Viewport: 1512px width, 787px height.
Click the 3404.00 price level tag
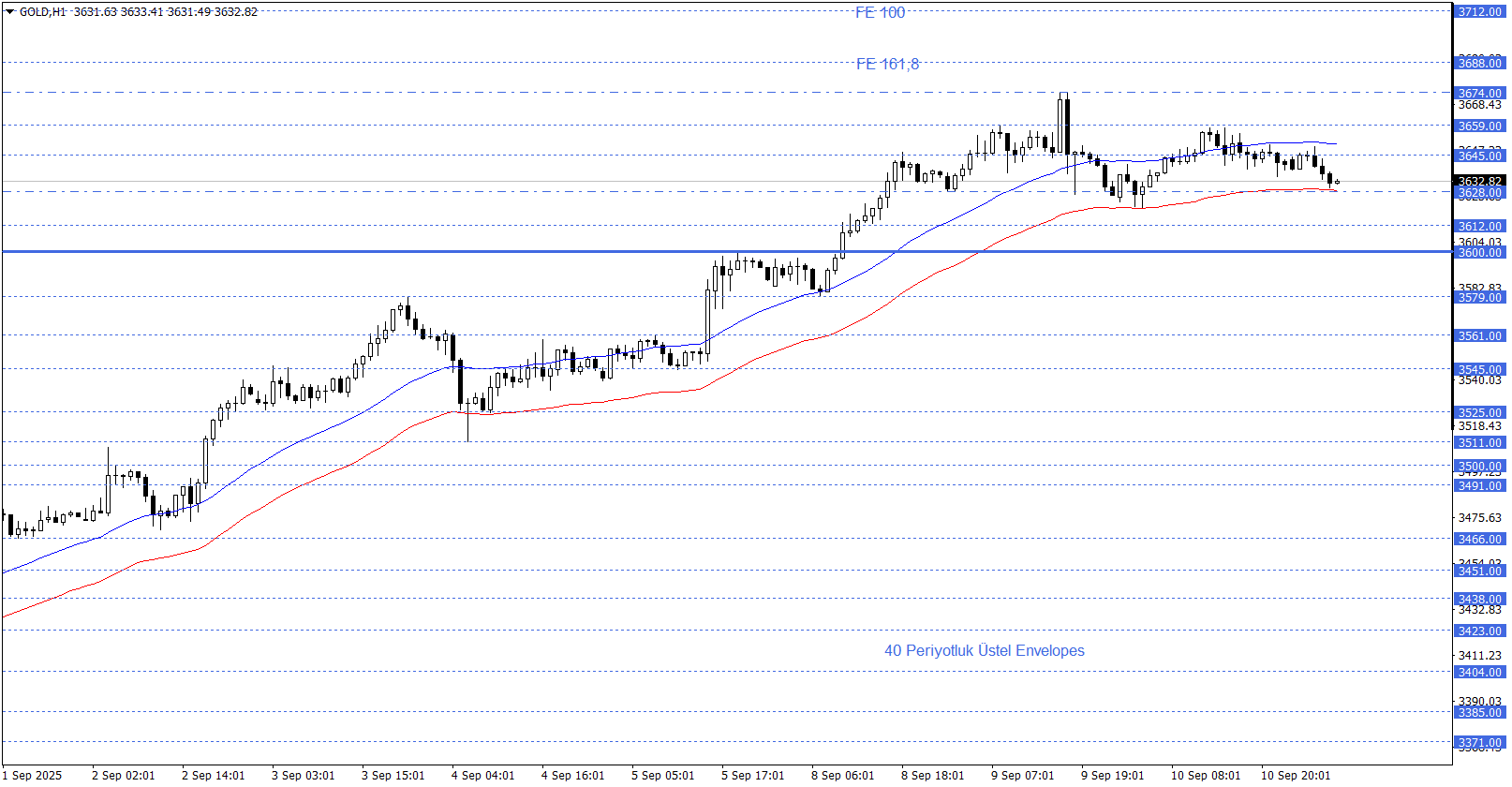(x=1479, y=673)
